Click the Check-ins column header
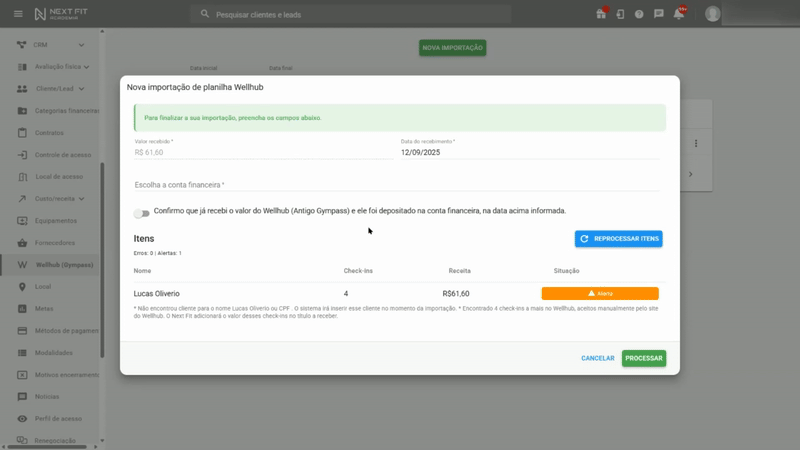 pos(358,271)
